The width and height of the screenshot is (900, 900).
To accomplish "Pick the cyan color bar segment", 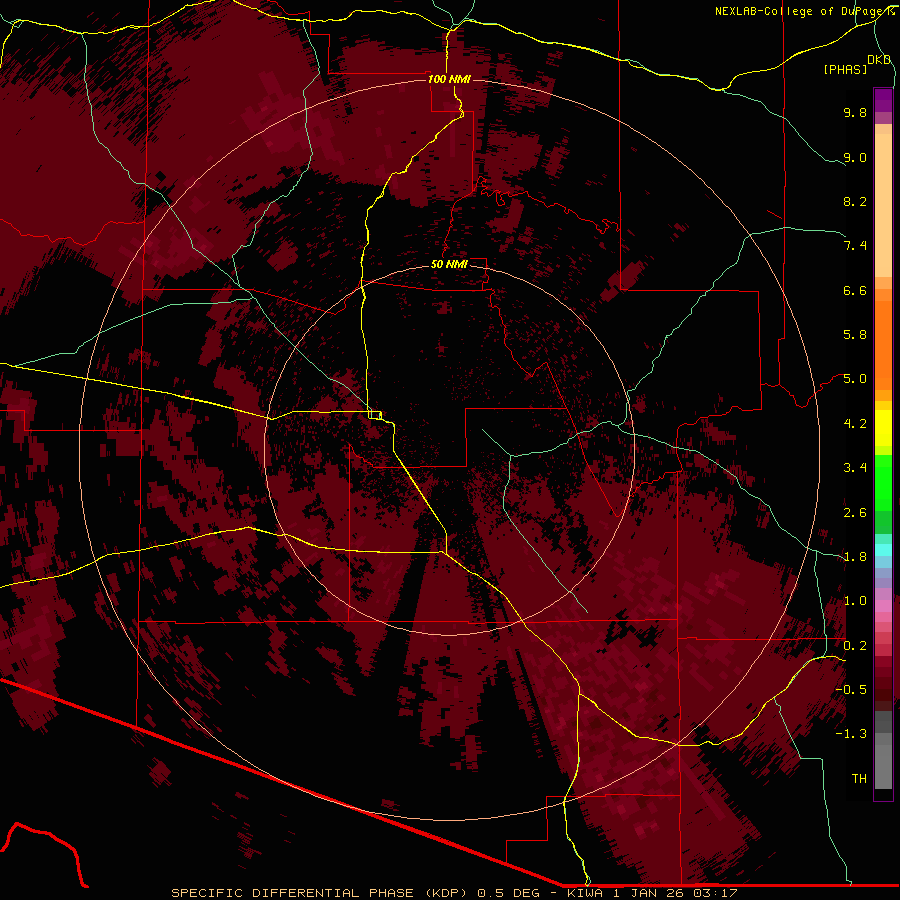I will (883, 549).
